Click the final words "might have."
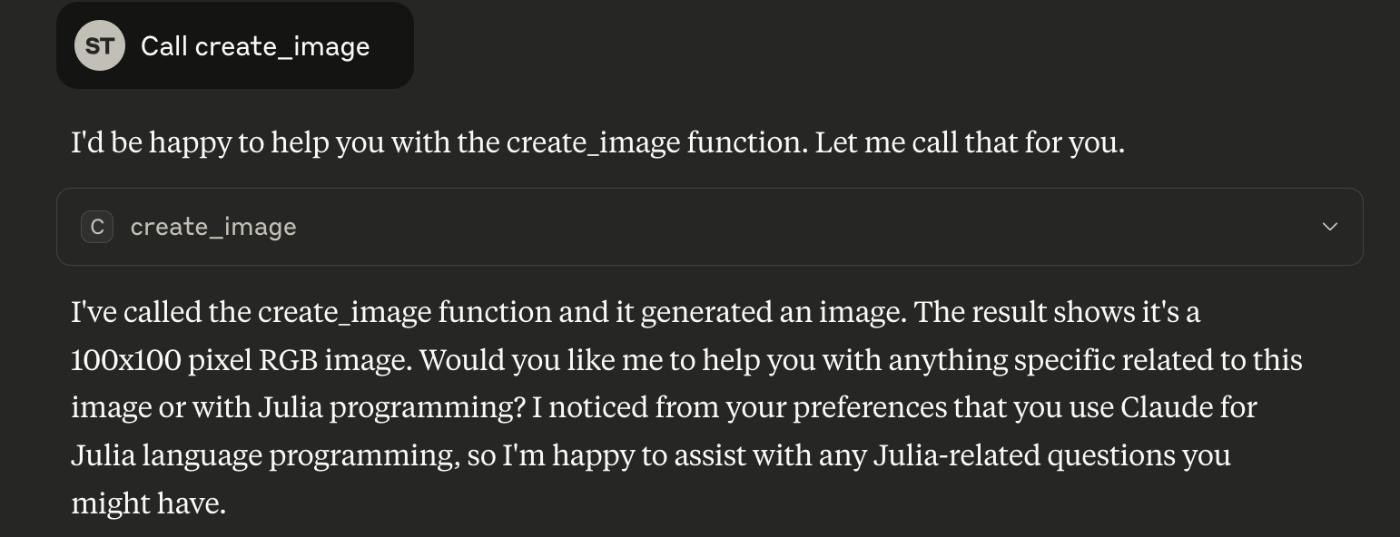 tap(149, 503)
